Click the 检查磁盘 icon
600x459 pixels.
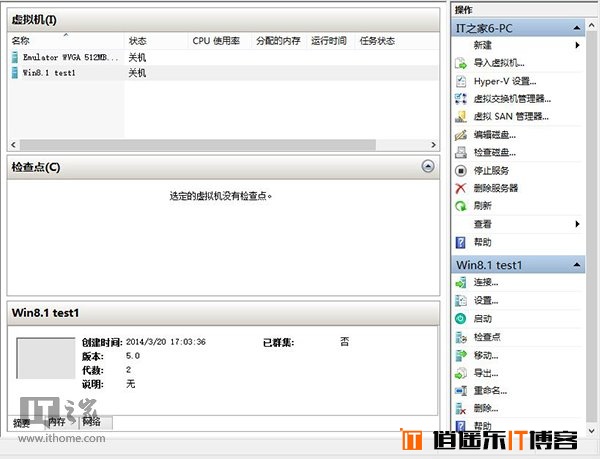pos(461,152)
